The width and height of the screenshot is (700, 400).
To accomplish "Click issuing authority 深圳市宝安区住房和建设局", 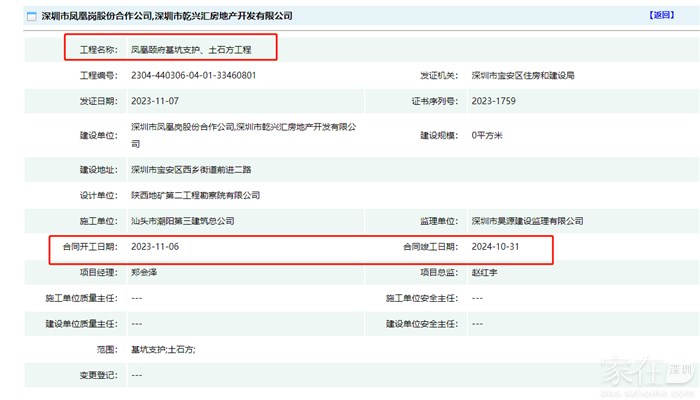I will pyautogui.click(x=522, y=76).
